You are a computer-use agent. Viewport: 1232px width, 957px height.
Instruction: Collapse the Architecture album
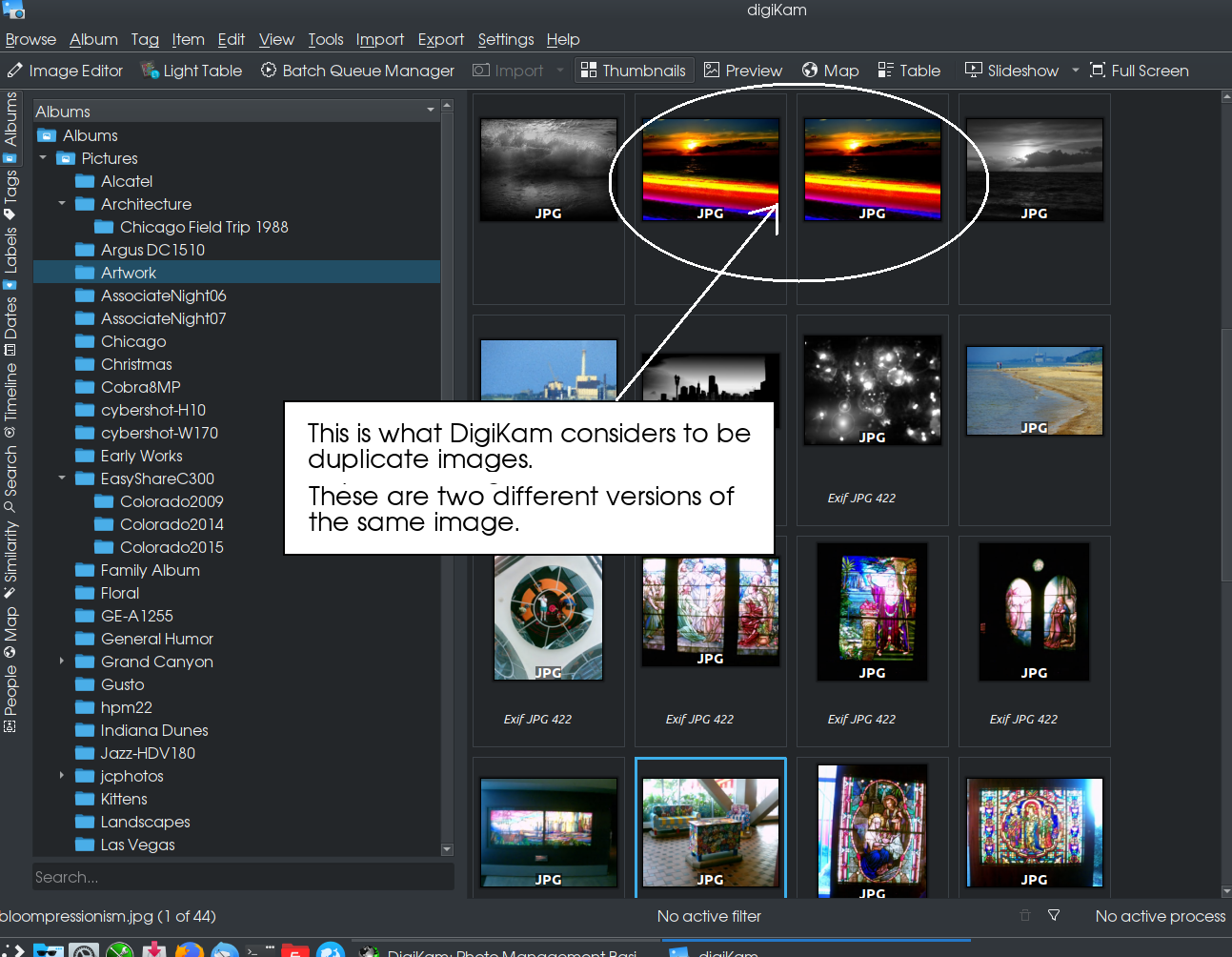pyautogui.click(x=62, y=204)
